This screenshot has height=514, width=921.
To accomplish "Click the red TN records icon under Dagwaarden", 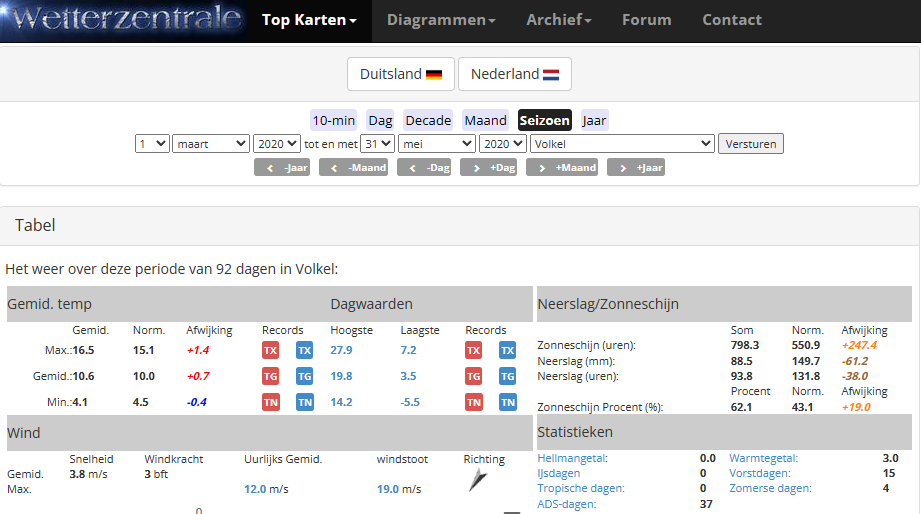I will [x=473, y=402].
